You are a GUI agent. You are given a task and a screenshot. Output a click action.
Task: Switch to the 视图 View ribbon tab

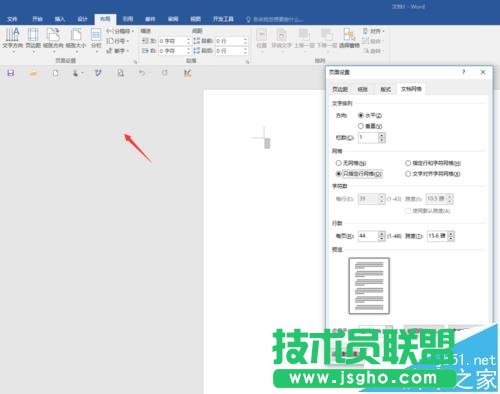click(x=195, y=19)
